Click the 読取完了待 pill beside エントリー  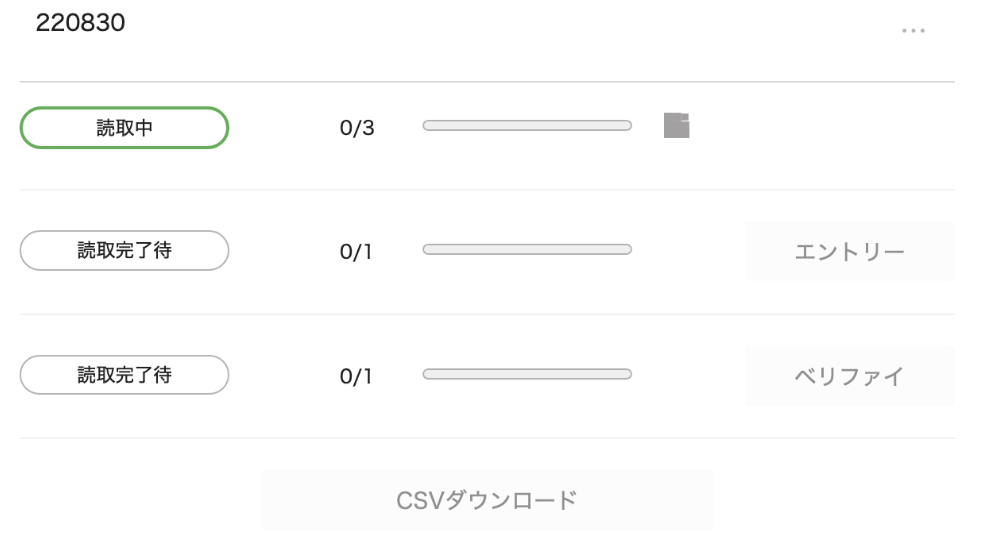click(x=124, y=251)
